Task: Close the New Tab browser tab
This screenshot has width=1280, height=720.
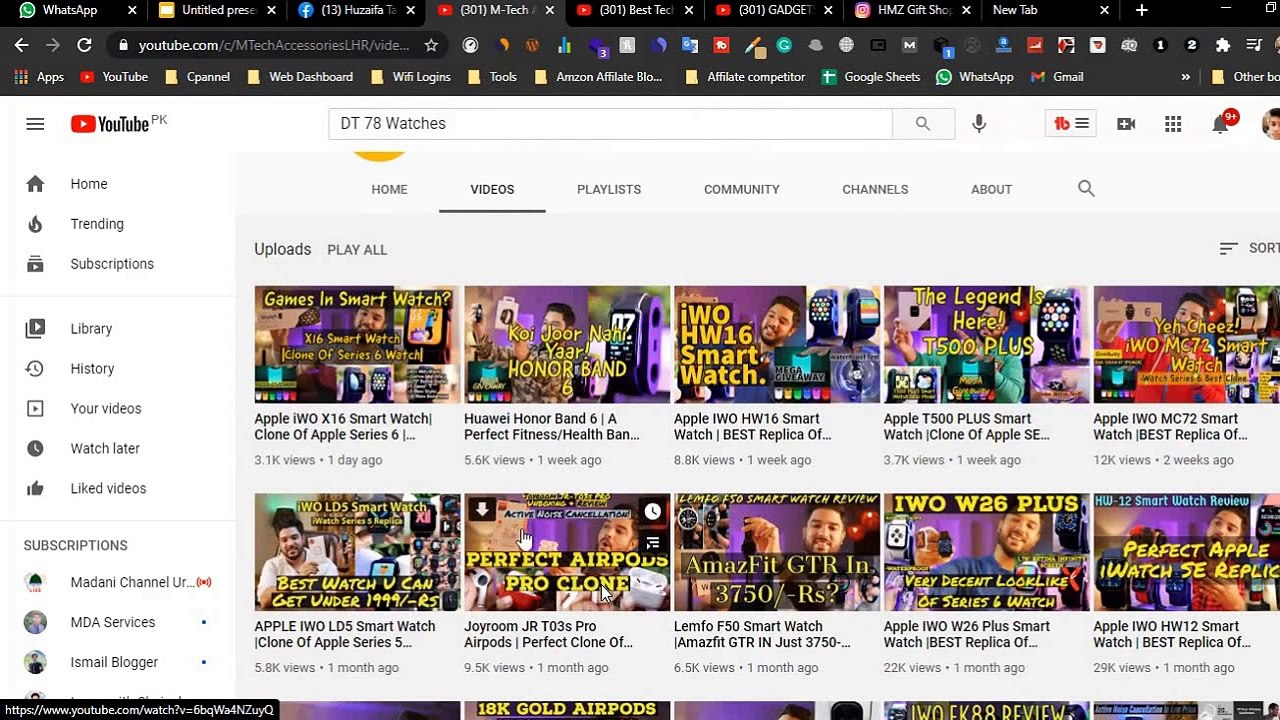Action: click(x=1104, y=10)
